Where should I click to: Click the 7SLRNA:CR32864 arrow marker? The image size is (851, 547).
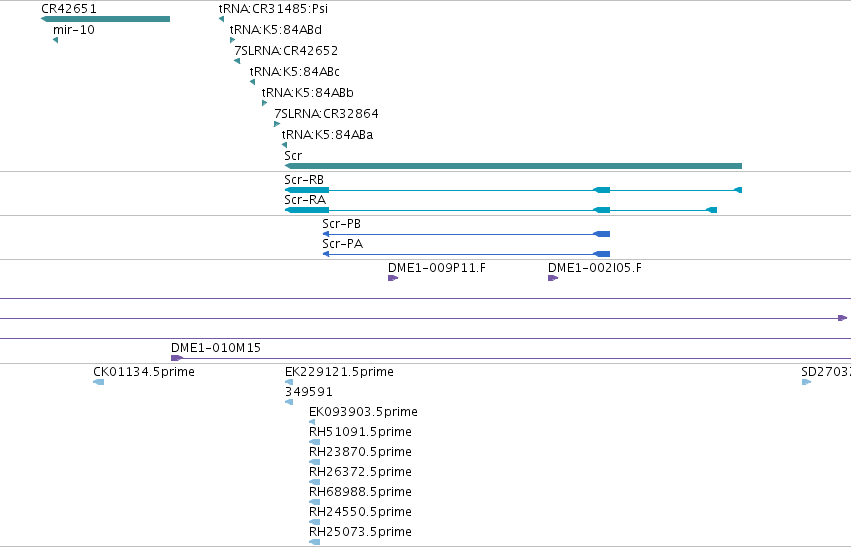point(277,124)
